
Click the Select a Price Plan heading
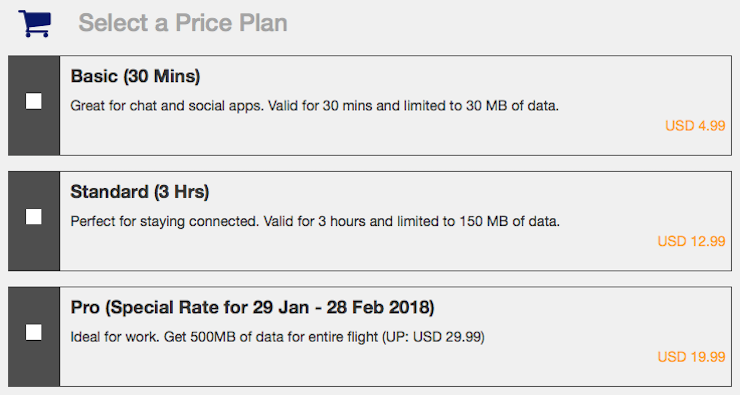coord(183,23)
